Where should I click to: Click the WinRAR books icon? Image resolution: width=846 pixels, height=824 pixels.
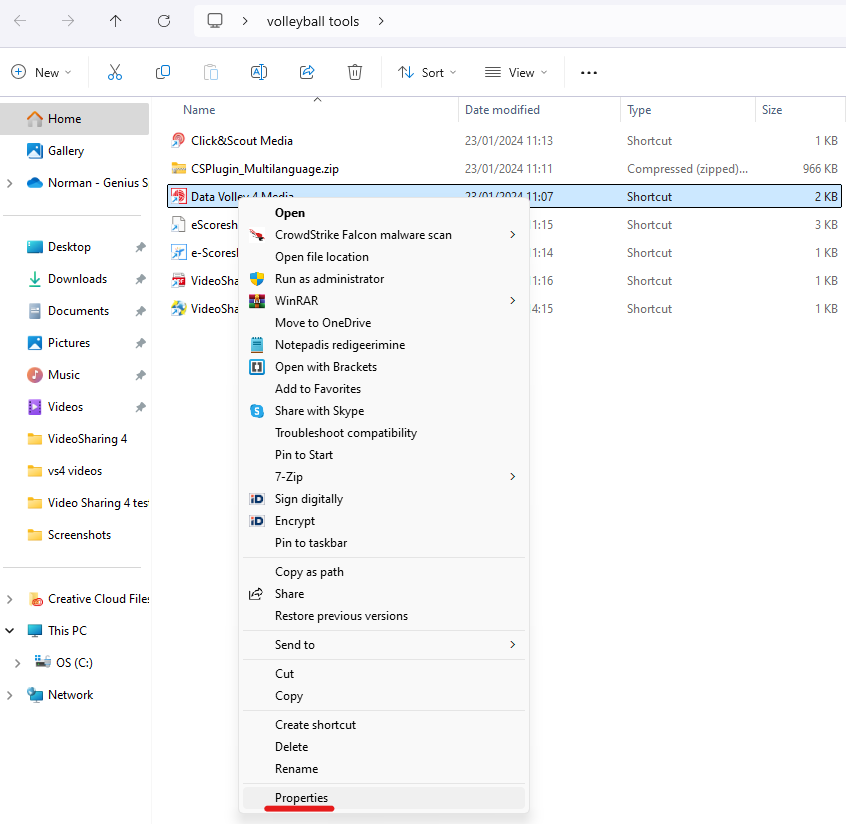[x=257, y=301]
